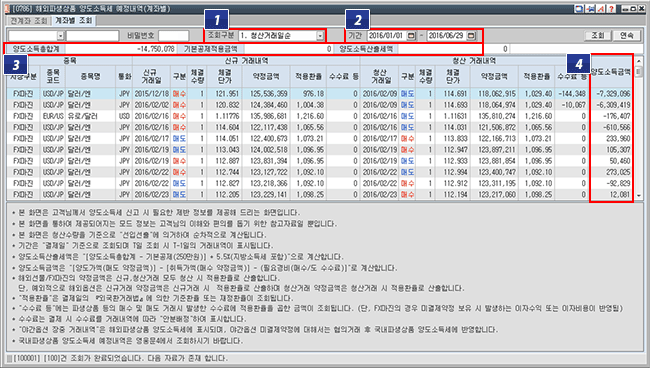Click the pin icon in the title bar
The height and width of the screenshot is (368, 650).
tap(590, 8)
